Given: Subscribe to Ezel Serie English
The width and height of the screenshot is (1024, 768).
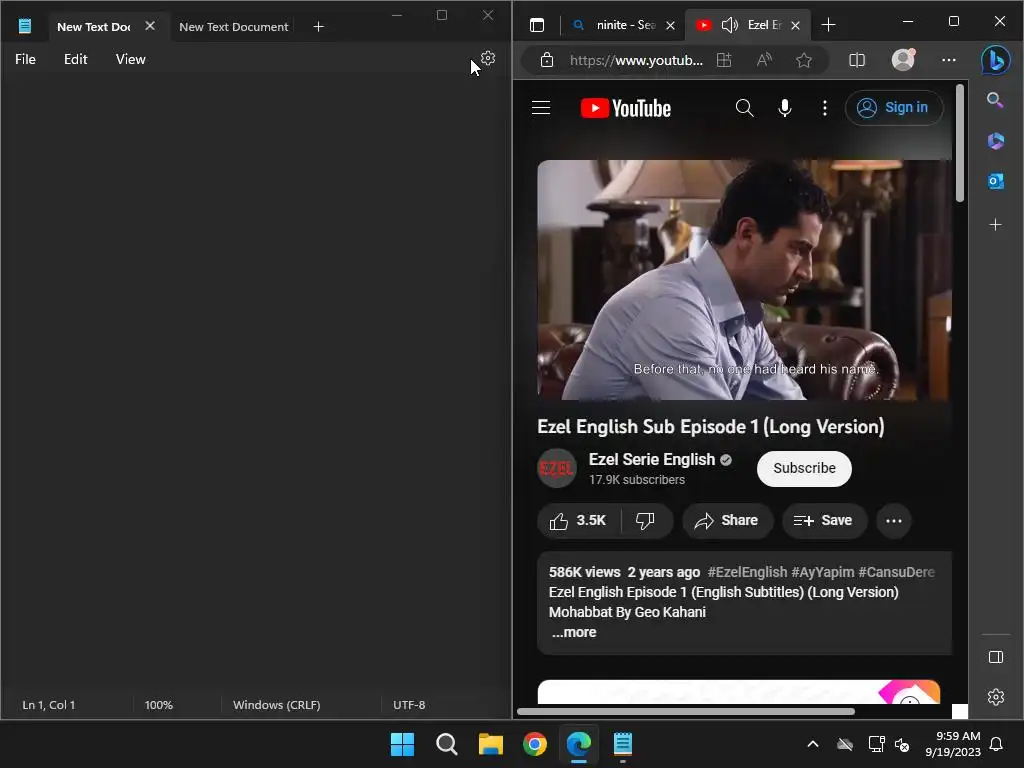Looking at the screenshot, I should [804, 468].
